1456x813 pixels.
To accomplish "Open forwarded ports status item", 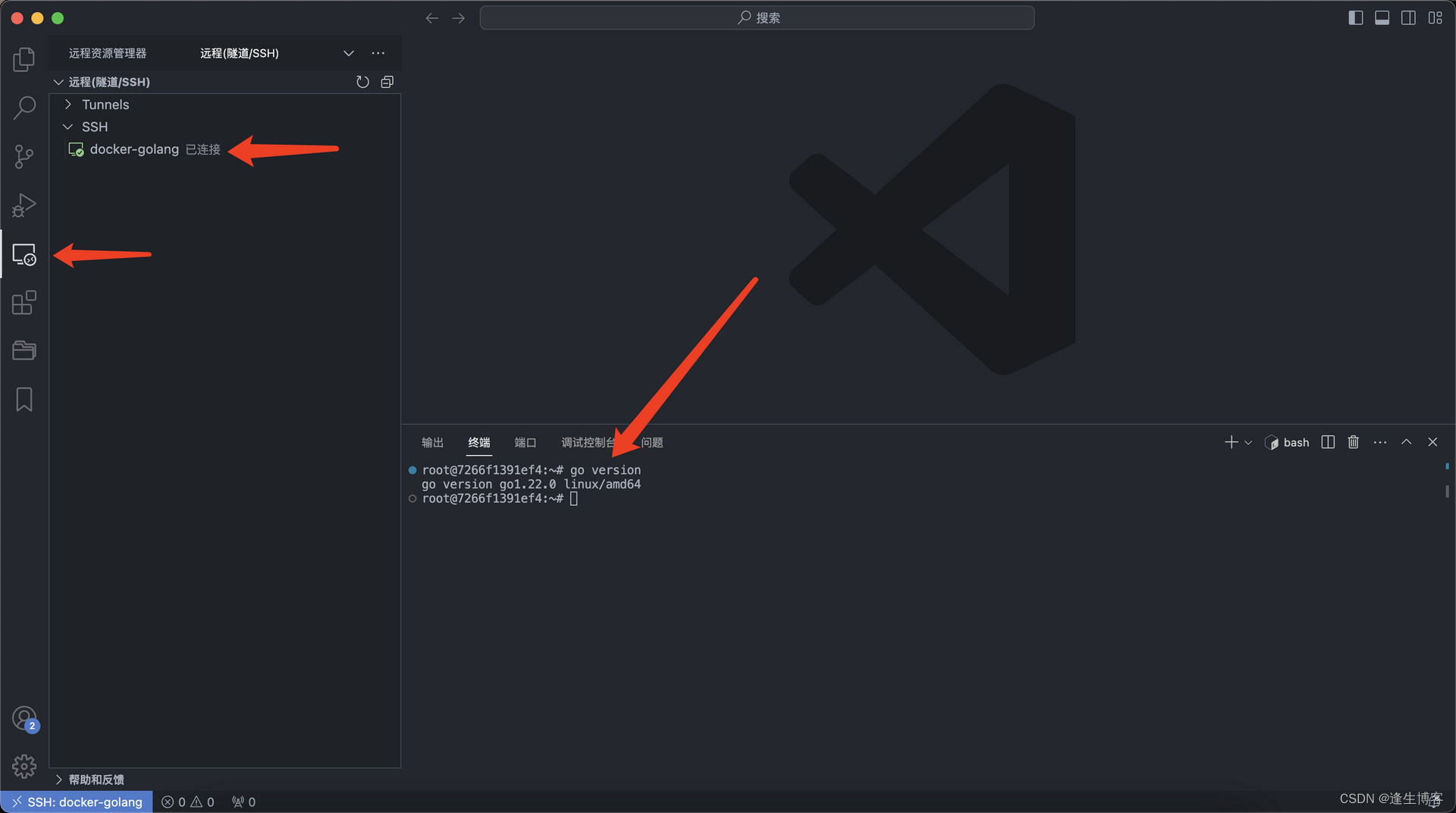I will point(243,802).
